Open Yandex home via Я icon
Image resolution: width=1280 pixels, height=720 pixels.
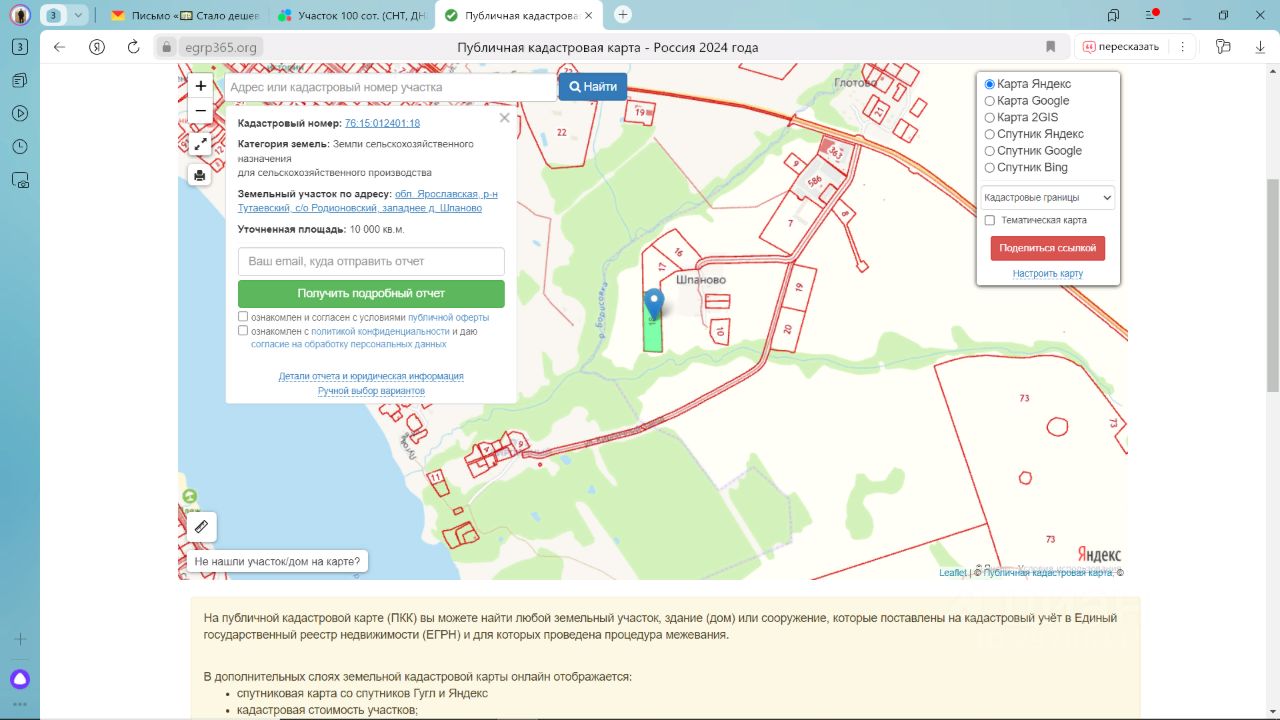point(97,47)
